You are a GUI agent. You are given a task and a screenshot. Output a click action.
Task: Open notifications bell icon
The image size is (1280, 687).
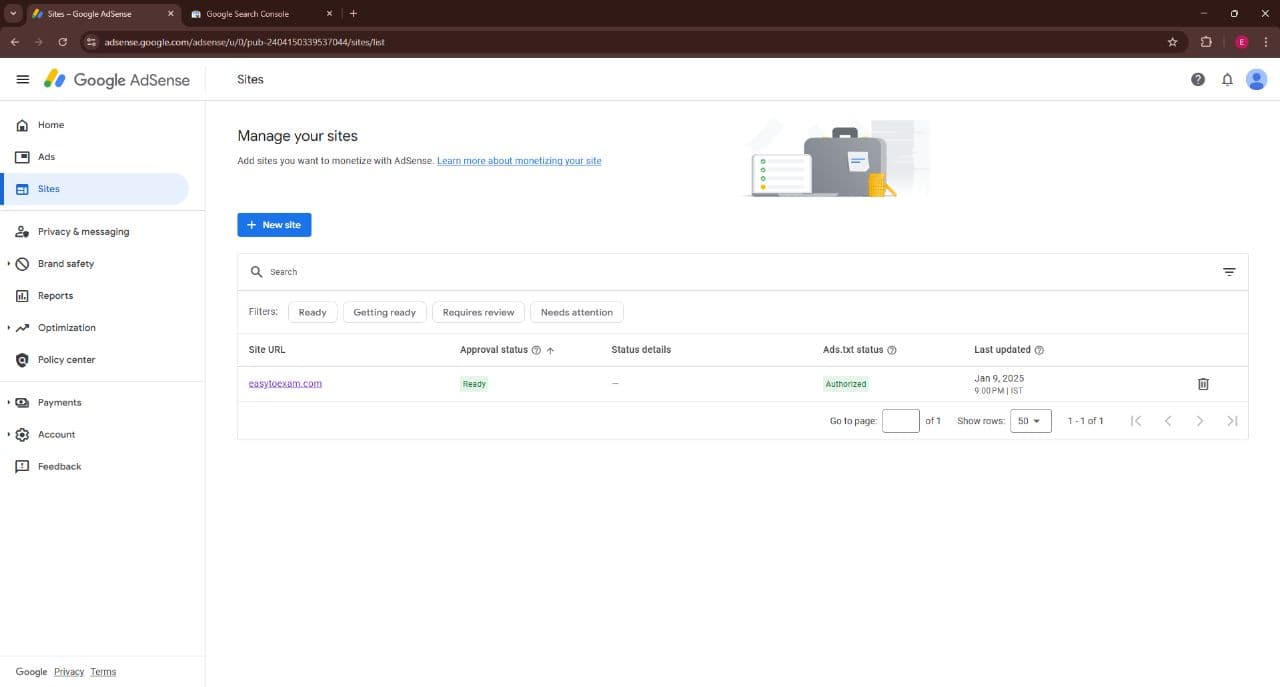(1227, 80)
